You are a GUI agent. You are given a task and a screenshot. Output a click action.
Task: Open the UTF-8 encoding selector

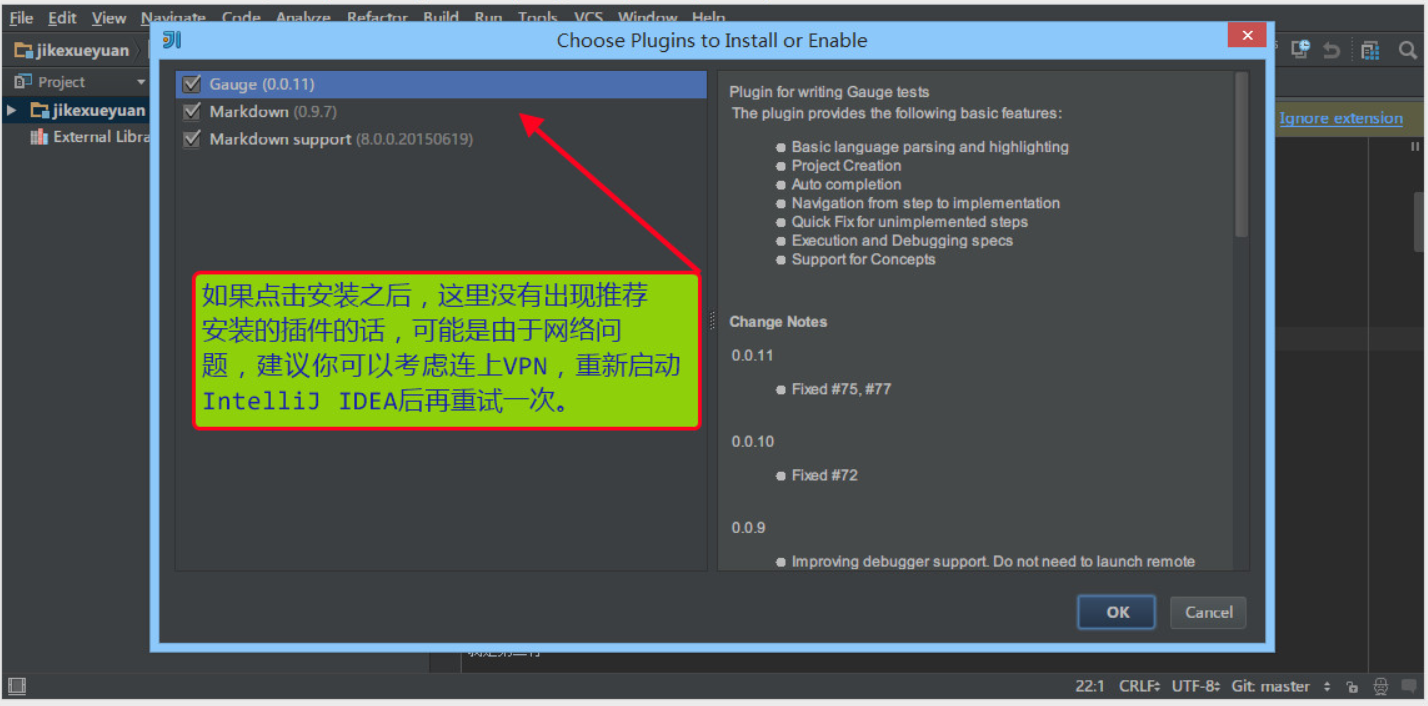[1196, 686]
